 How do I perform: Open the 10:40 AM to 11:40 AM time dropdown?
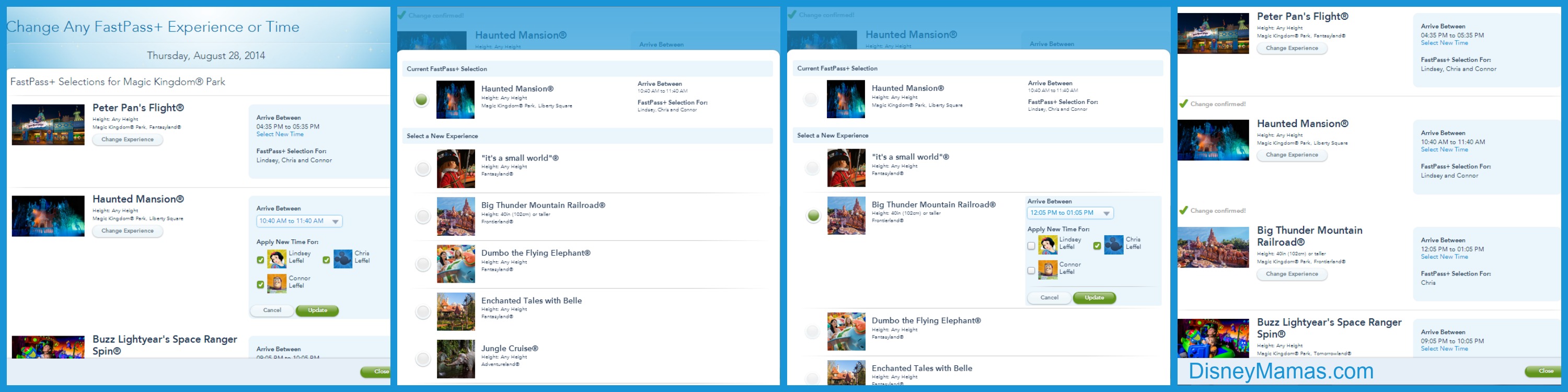coord(299,221)
